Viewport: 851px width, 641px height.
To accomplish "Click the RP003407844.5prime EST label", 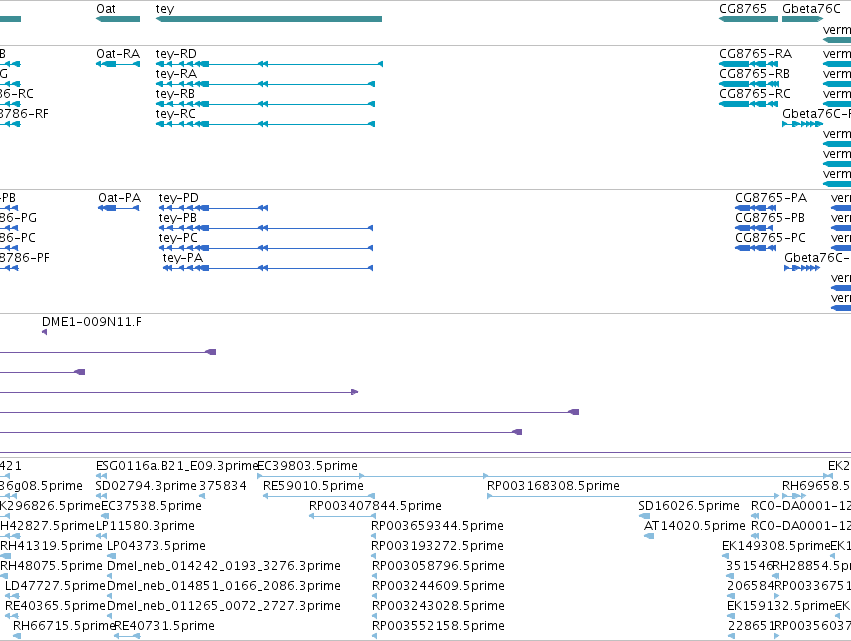I will pyautogui.click(x=375, y=506).
